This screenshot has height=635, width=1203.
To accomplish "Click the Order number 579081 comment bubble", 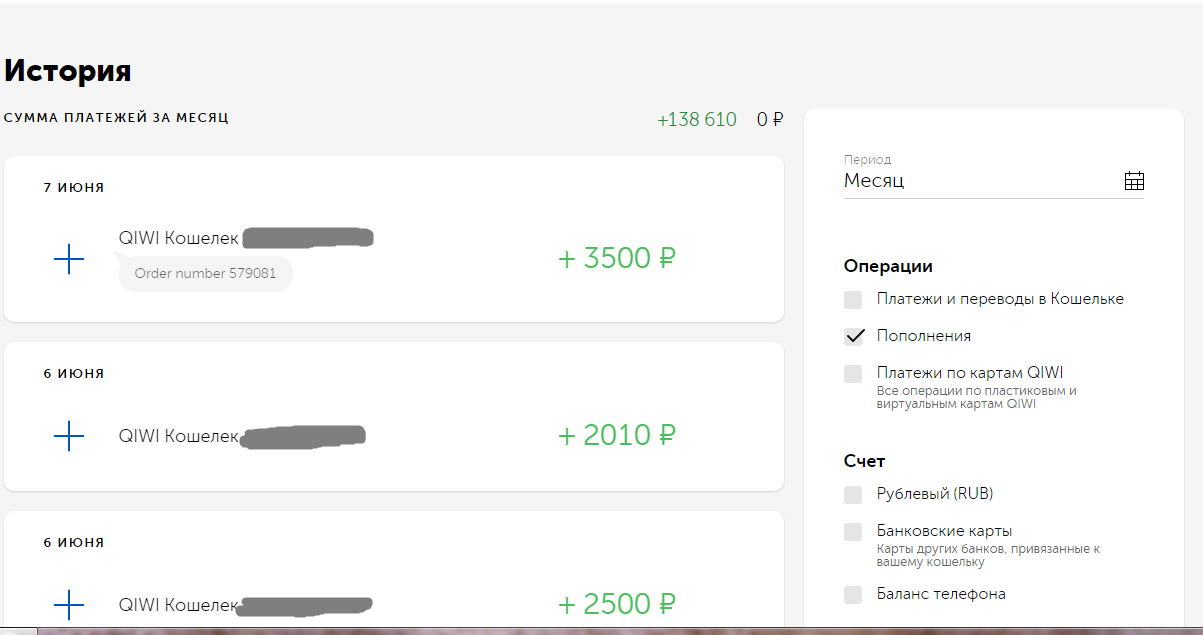I will click(x=205, y=273).
